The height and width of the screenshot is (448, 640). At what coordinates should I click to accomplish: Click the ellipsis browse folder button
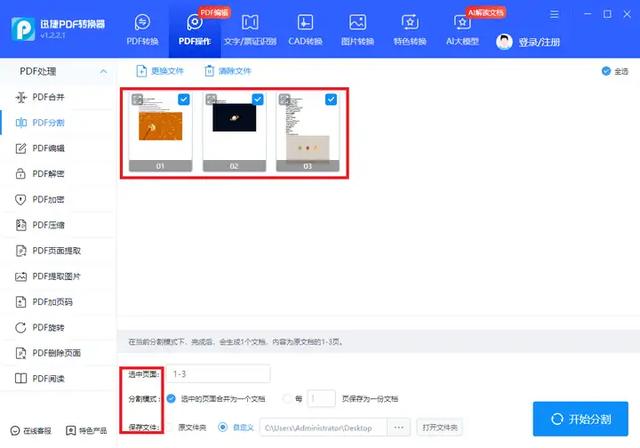coord(399,428)
